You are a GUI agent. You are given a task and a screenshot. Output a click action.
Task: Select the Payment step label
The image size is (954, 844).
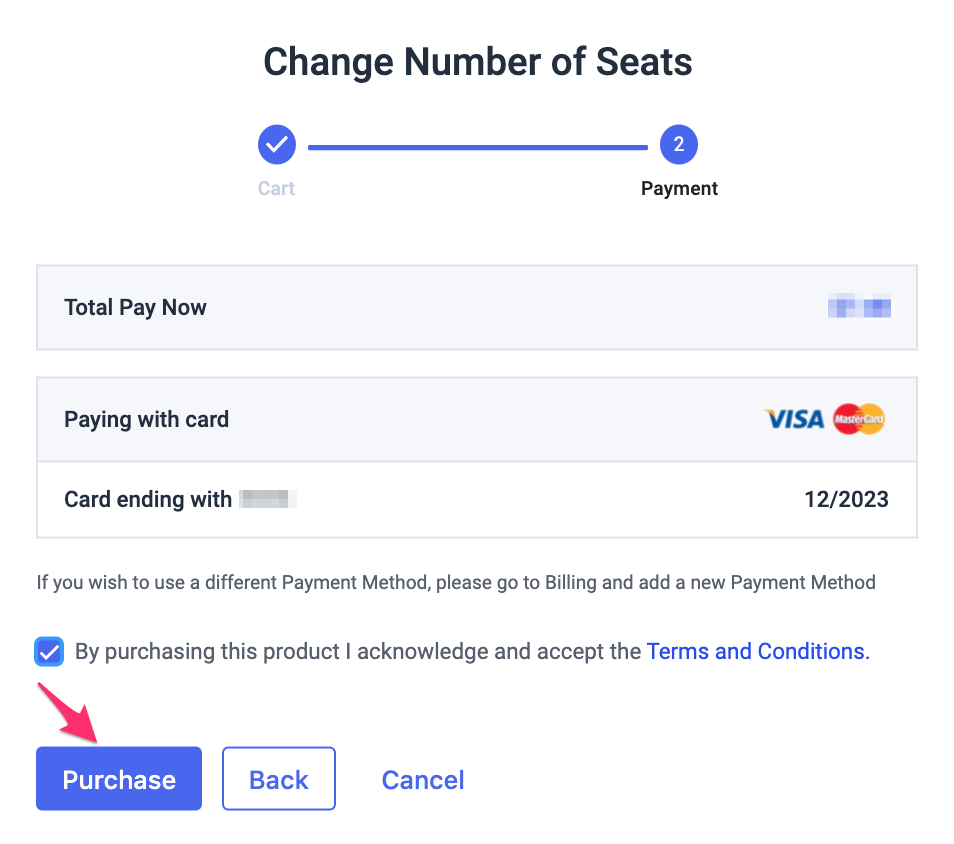pyautogui.click(x=679, y=188)
